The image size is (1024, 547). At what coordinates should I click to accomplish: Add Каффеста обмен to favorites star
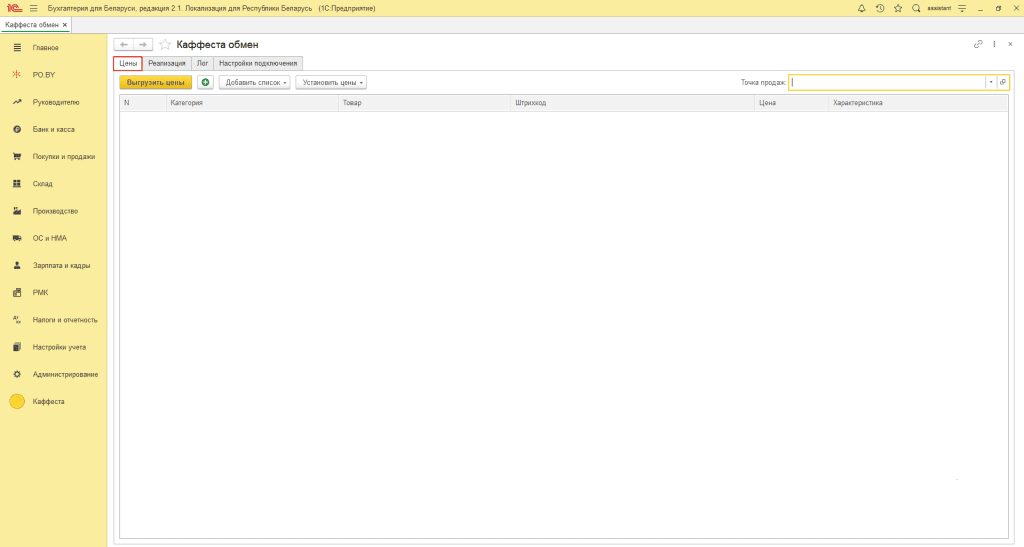click(165, 44)
